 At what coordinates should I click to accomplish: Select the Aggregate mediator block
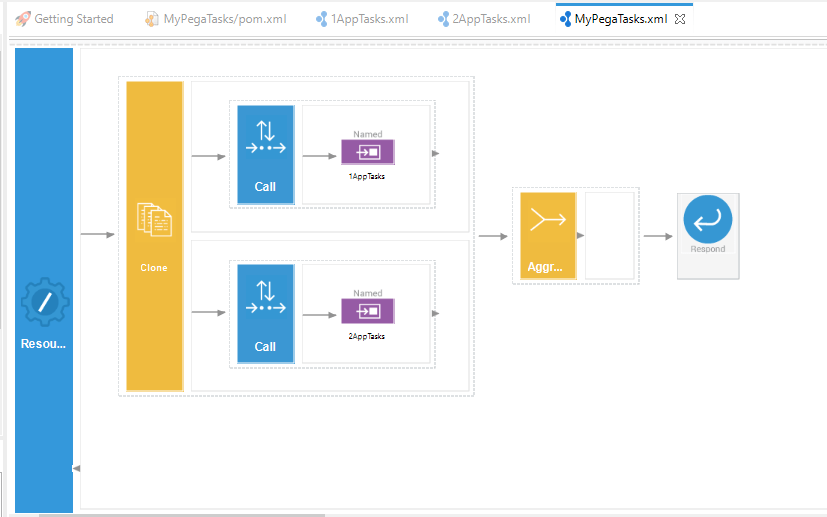[x=547, y=235]
